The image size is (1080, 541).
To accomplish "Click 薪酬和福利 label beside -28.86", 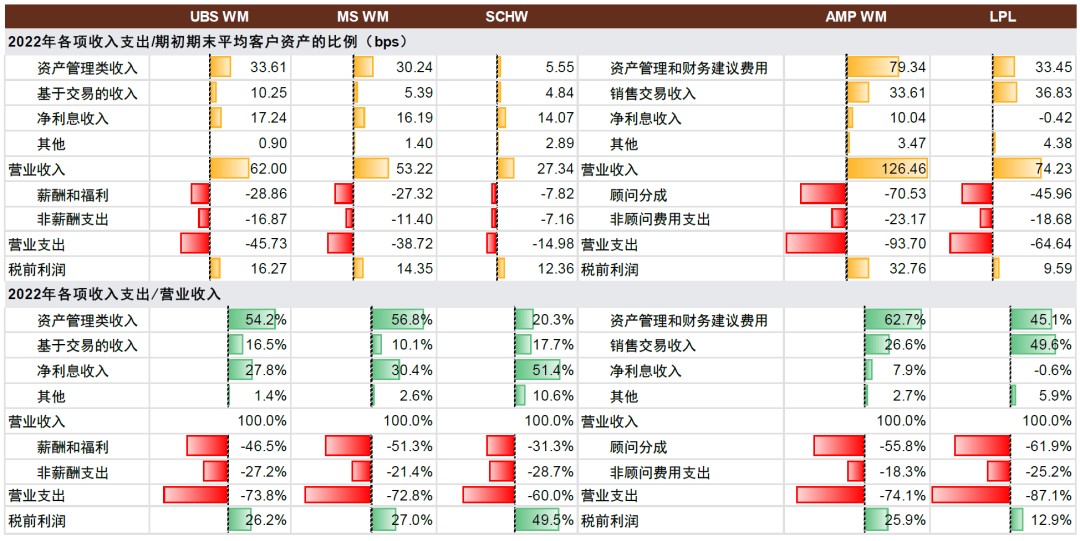I will pos(73,194).
